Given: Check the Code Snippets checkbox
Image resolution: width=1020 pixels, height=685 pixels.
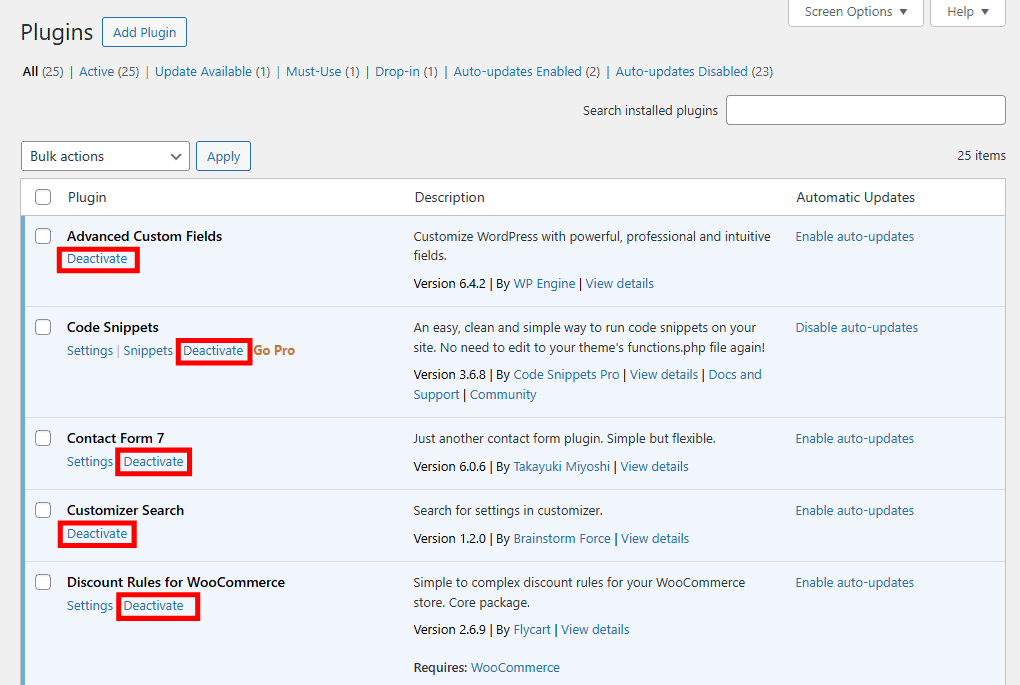Looking at the screenshot, I should 43,327.
